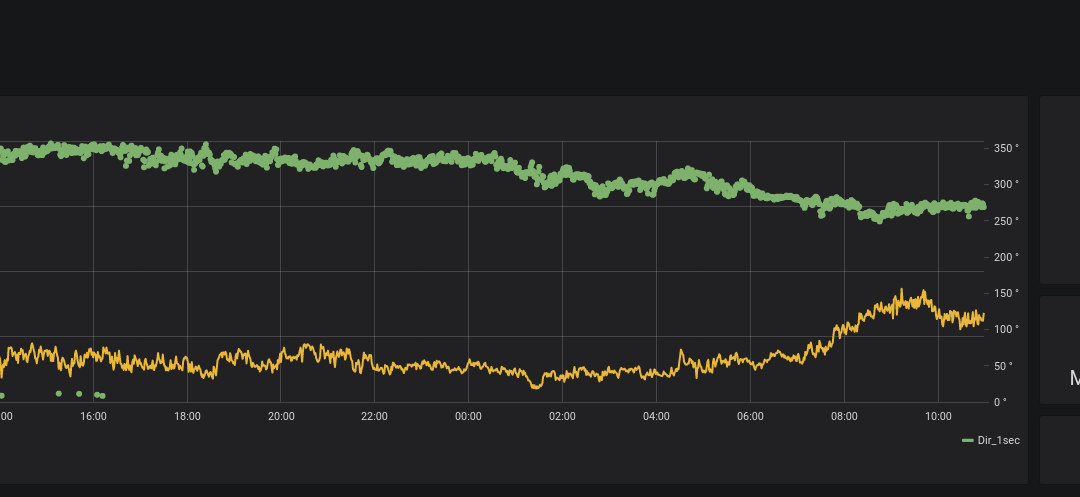Click the 22:00 time axis label
This screenshot has width=1080, height=497.
pyautogui.click(x=375, y=416)
